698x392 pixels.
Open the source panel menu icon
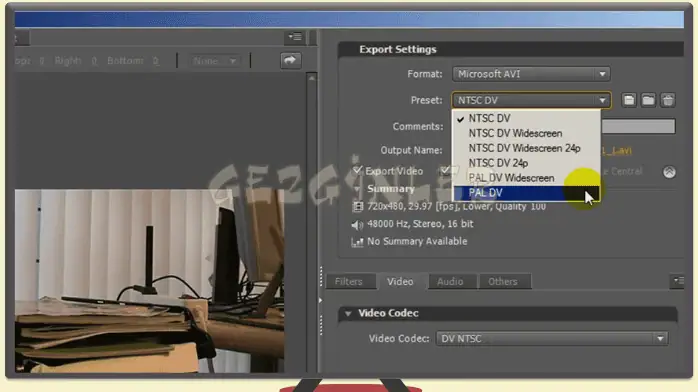295,37
